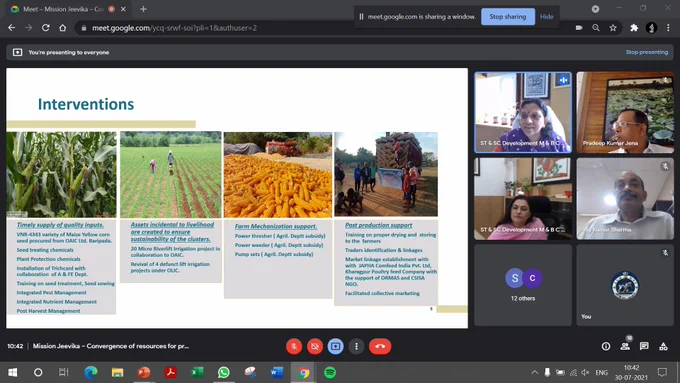Turn on the camera in Meet
The height and width of the screenshot is (383, 680).
pos(315,346)
